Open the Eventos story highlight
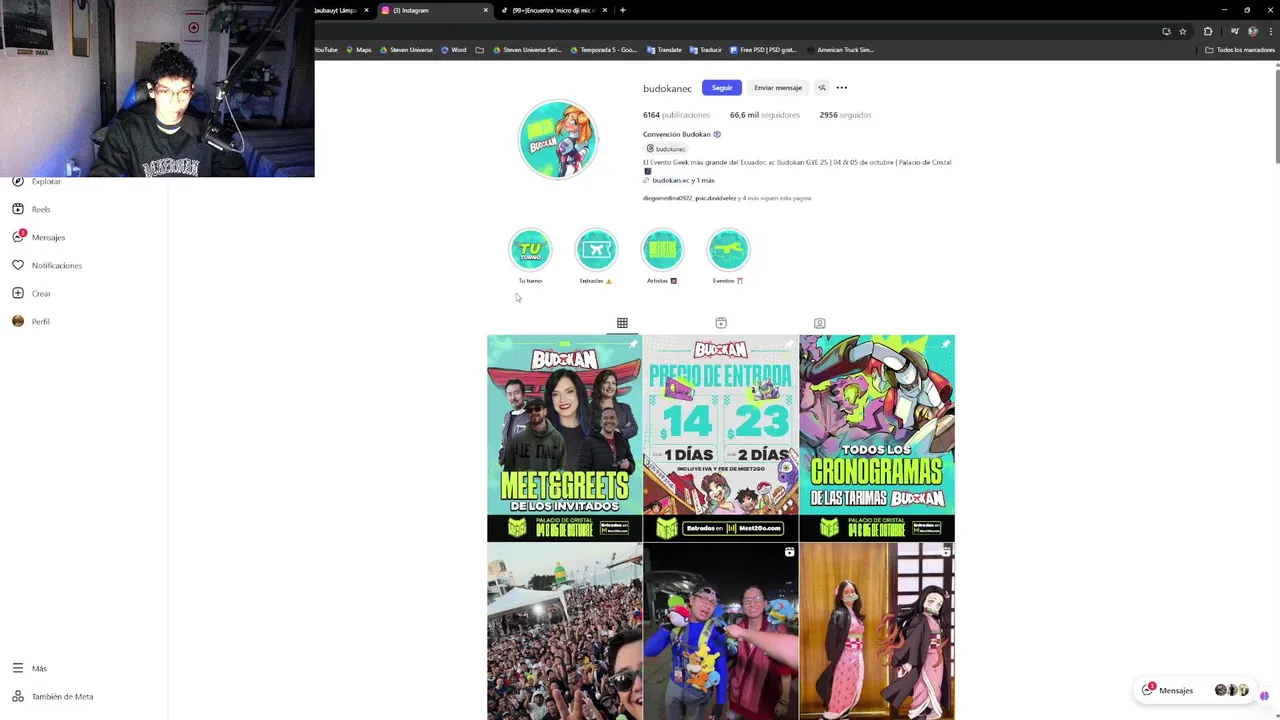The height and width of the screenshot is (720, 1280). [728, 250]
